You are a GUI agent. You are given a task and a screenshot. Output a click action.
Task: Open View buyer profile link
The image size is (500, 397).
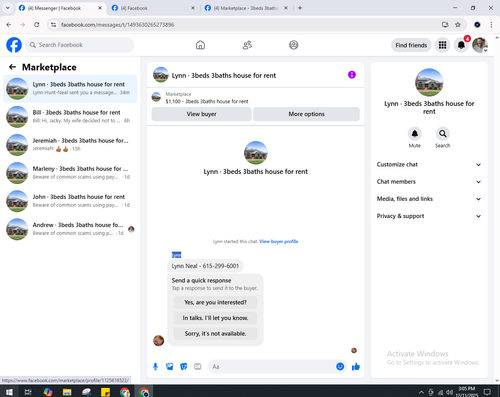point(279,241)
